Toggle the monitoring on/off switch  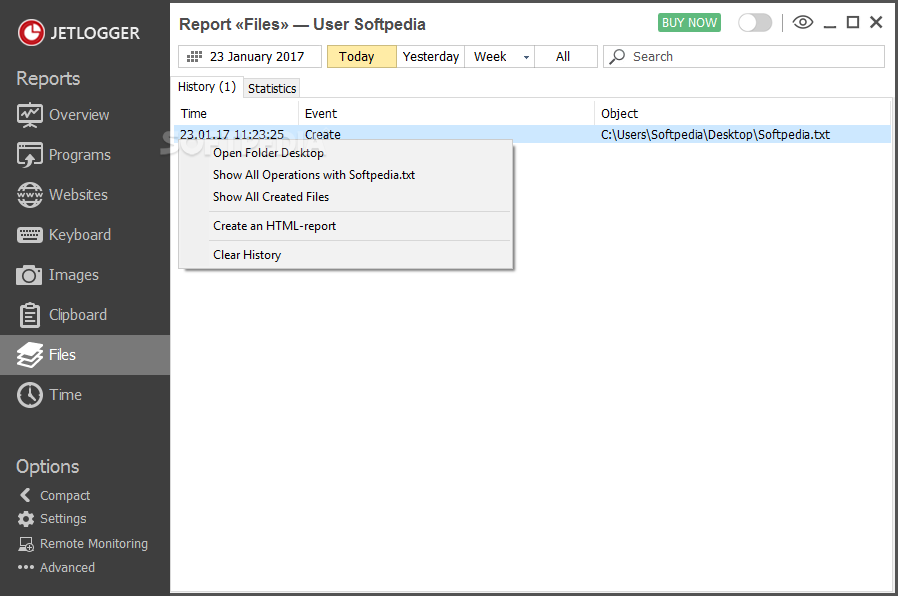(755, 22)
